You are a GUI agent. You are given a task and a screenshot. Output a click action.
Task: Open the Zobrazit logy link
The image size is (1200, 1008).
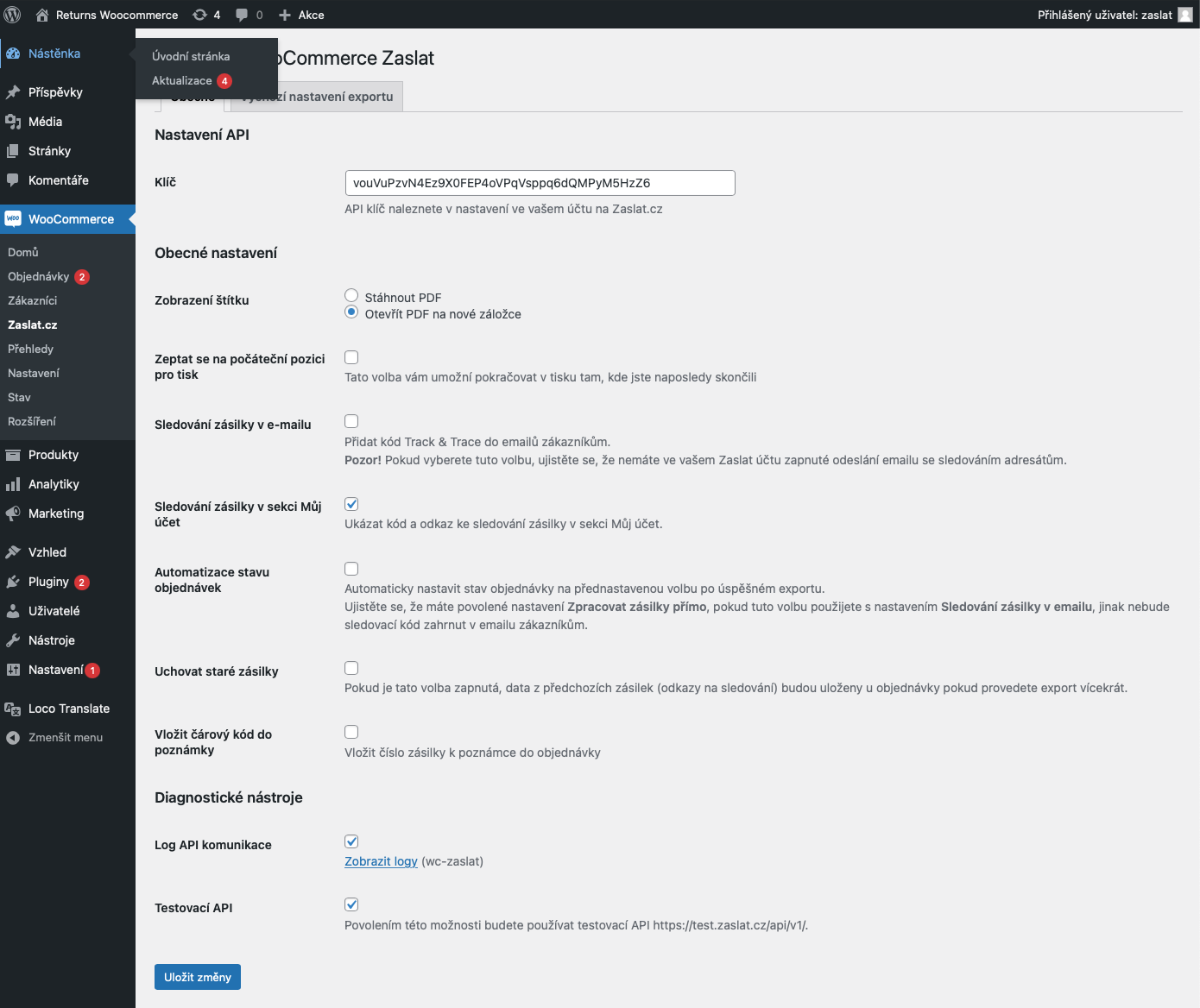[x=381, y=861]
